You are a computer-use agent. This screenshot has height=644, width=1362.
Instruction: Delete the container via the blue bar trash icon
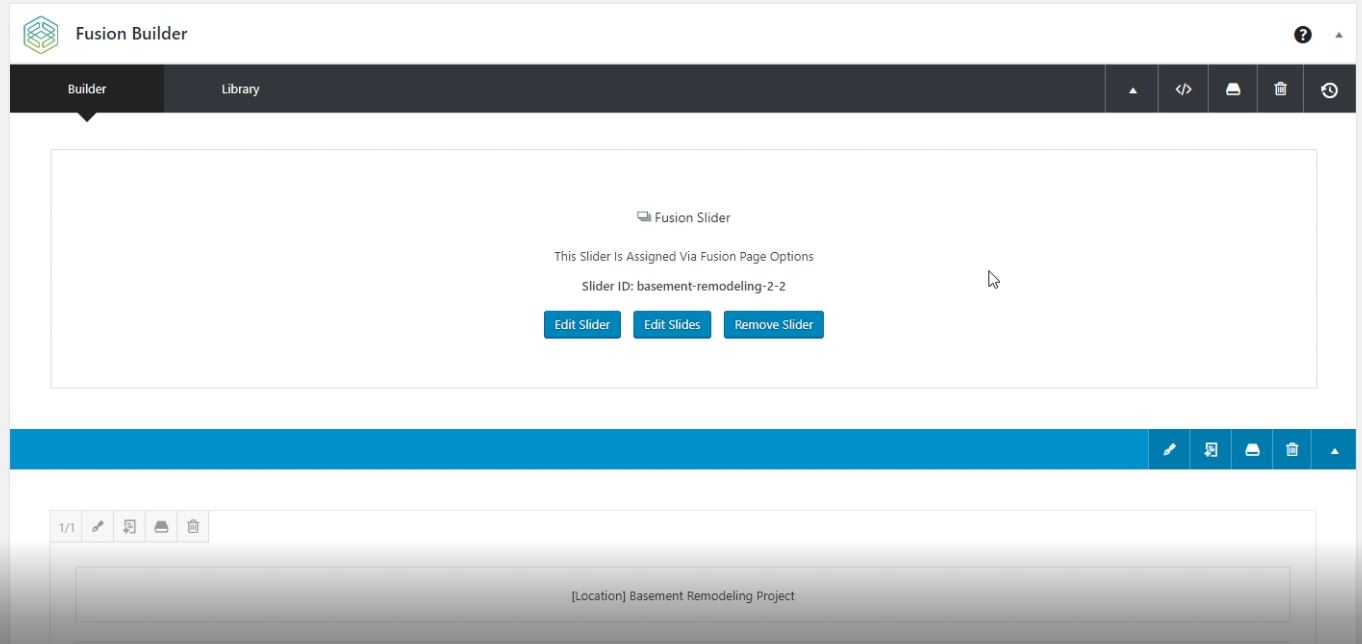coord(1292,450)
